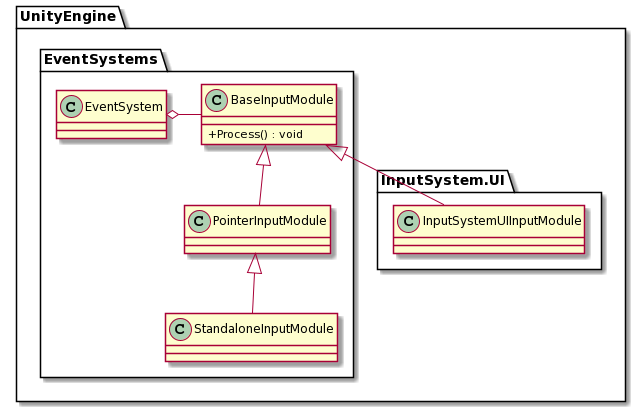Select the EventSystem class name
Screen dimensions: 641x407
click(123, 107)
